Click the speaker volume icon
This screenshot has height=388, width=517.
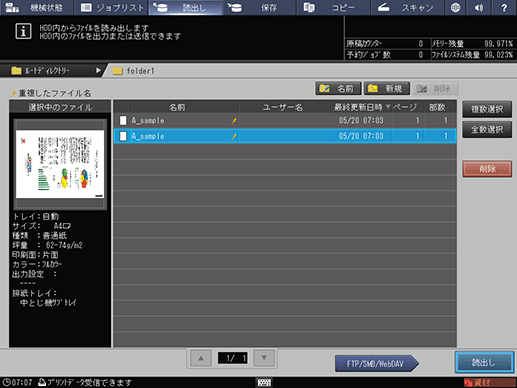coord(479,7)
